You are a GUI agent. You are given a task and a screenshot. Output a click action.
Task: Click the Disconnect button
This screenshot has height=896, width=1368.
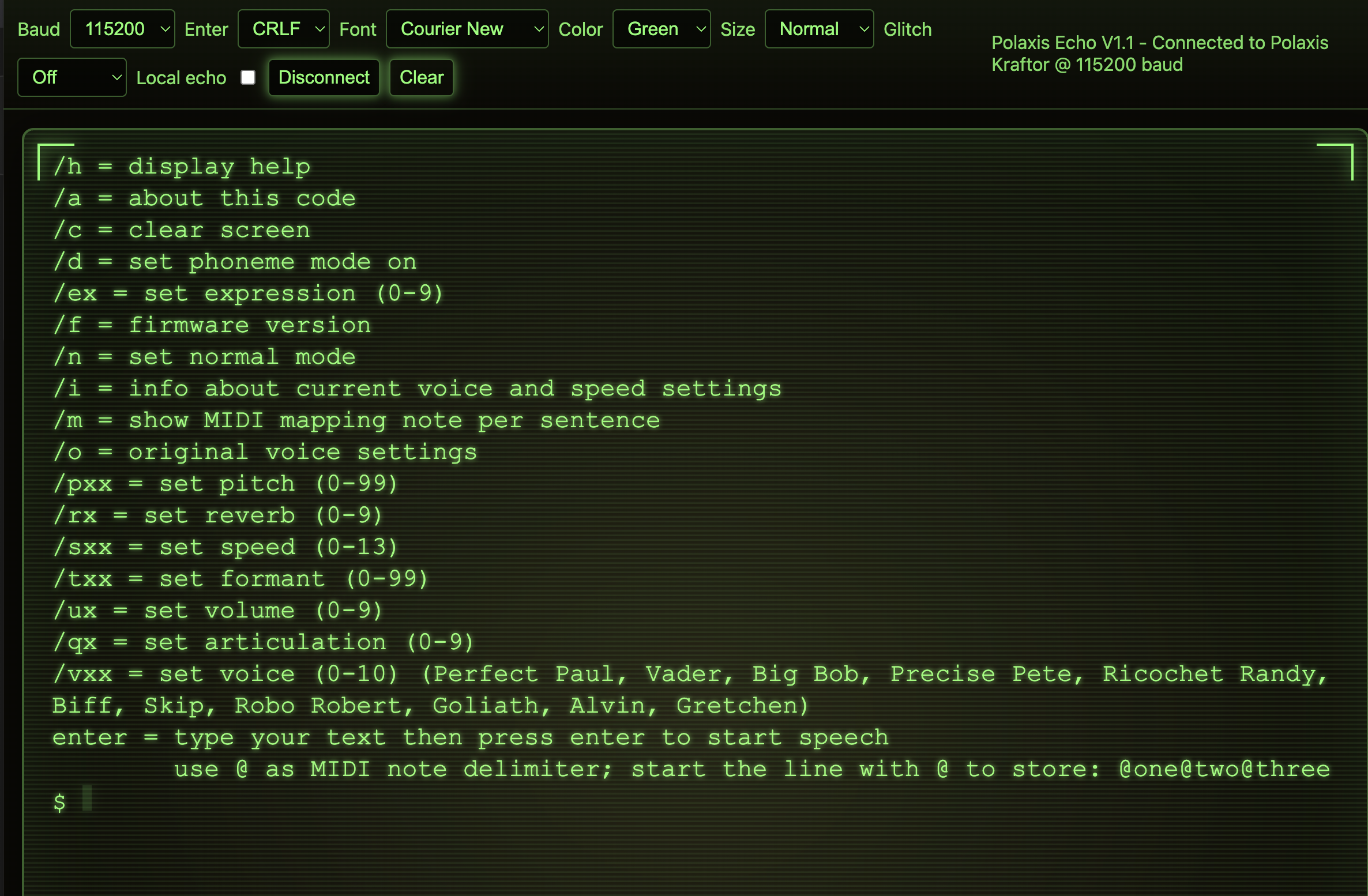coord(324,77)
